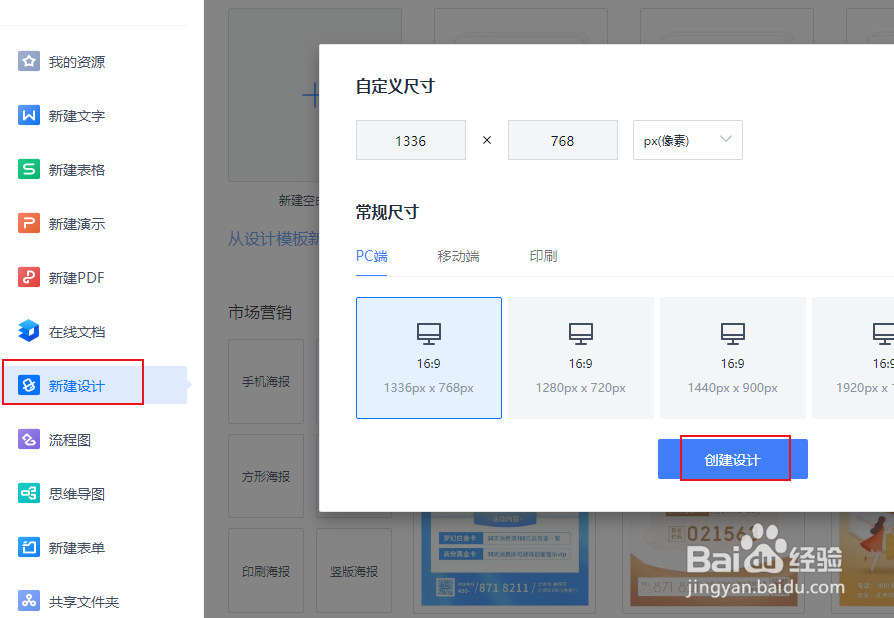Click the 方形海报 category button
This screenshot has width=894, height=618.
click(x=266, y=476)
